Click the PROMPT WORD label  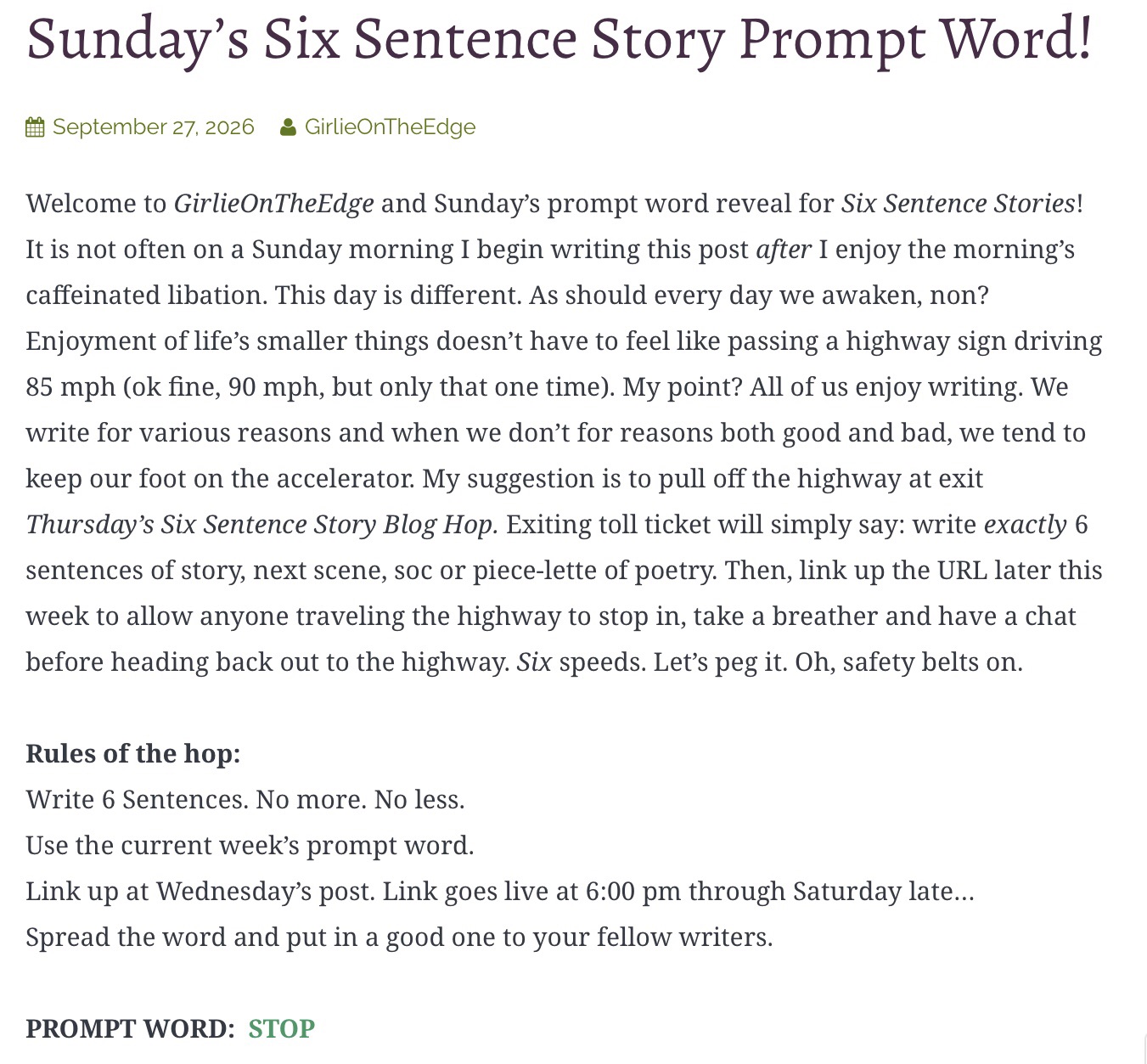[x=130, y=1028]
